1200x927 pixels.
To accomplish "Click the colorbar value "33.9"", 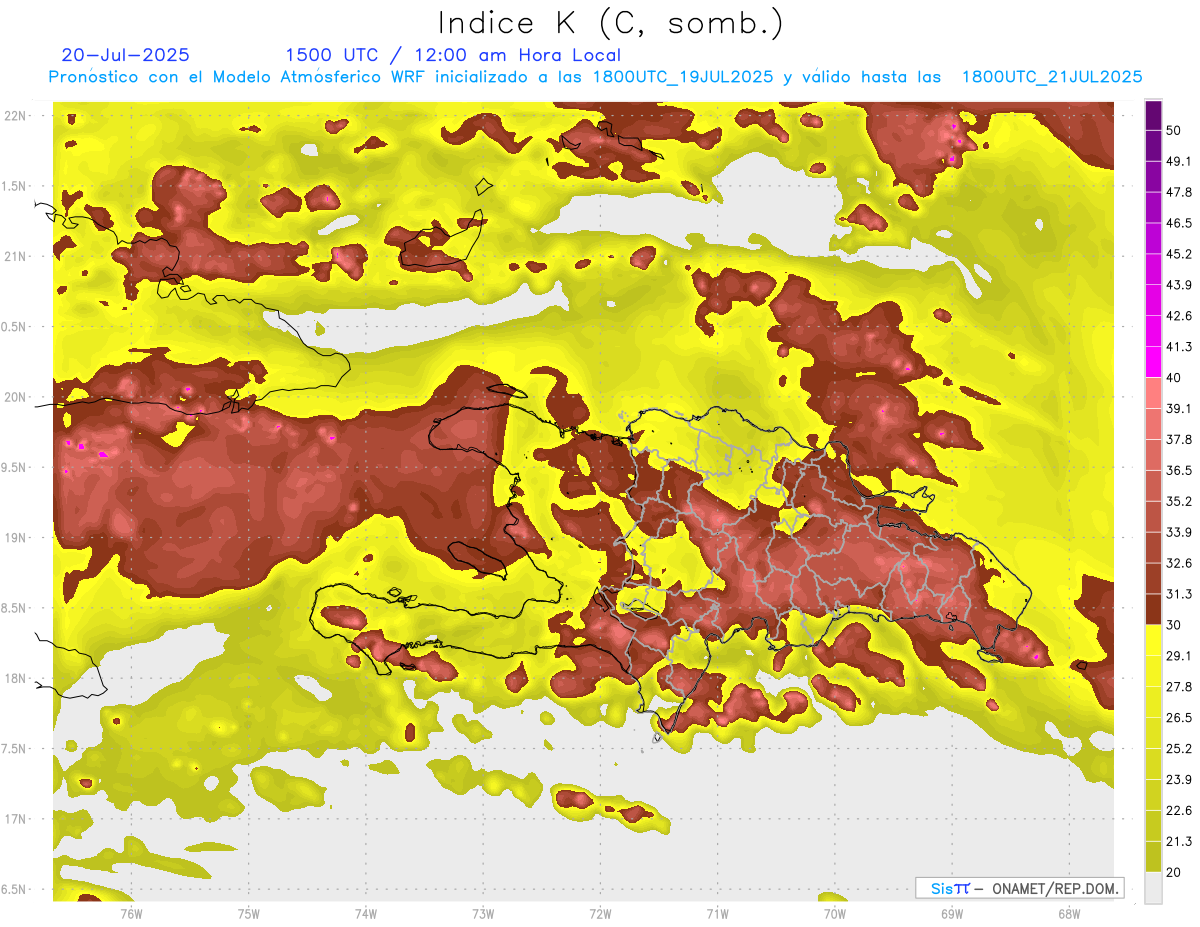I will tap(1178, 532).
